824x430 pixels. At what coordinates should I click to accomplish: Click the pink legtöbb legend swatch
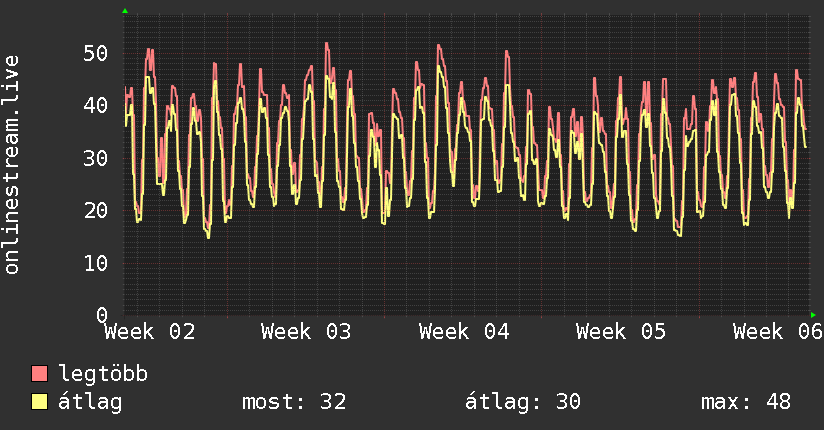point(39,373)
